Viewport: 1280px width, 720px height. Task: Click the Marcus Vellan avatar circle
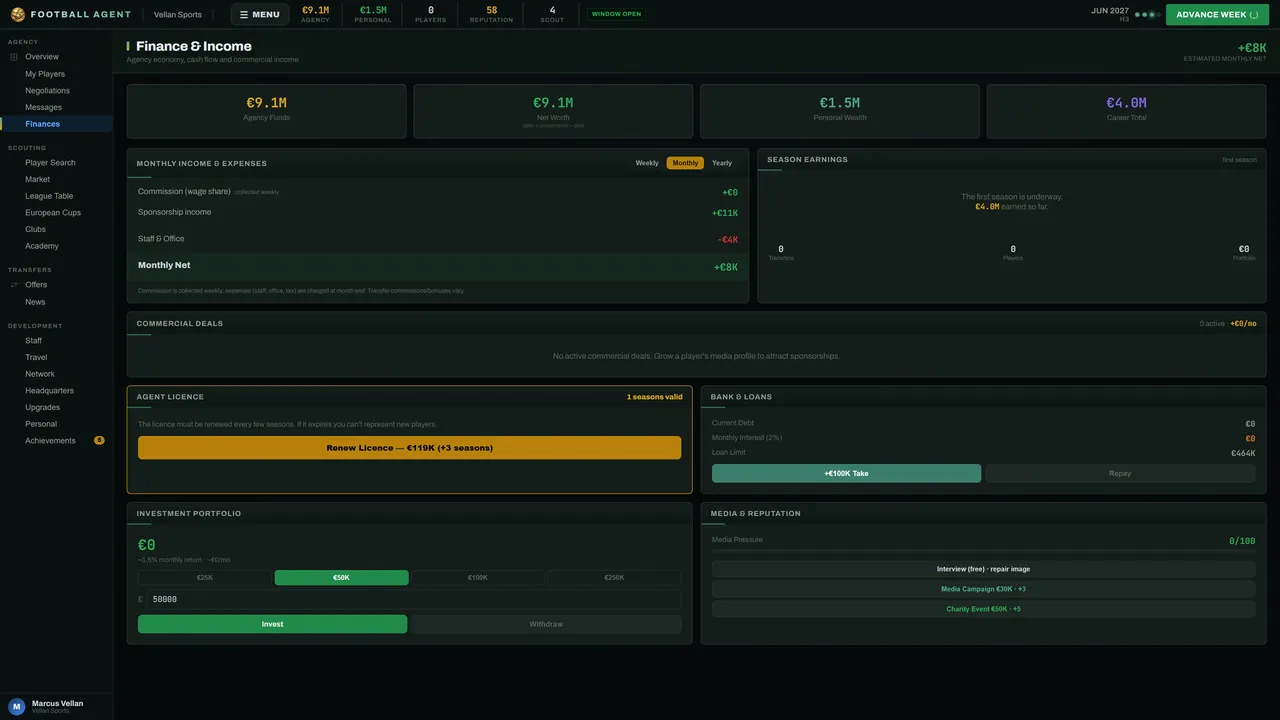tap(17, 706)
